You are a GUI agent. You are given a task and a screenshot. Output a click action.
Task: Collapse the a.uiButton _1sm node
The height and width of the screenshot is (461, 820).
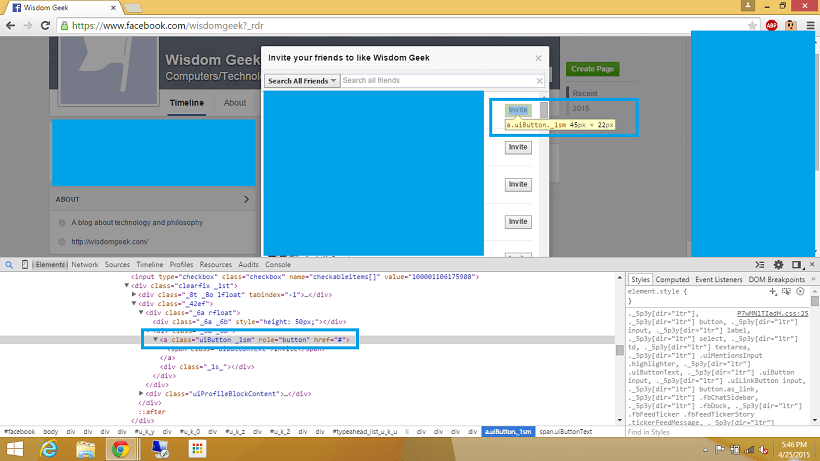point(155,340)
